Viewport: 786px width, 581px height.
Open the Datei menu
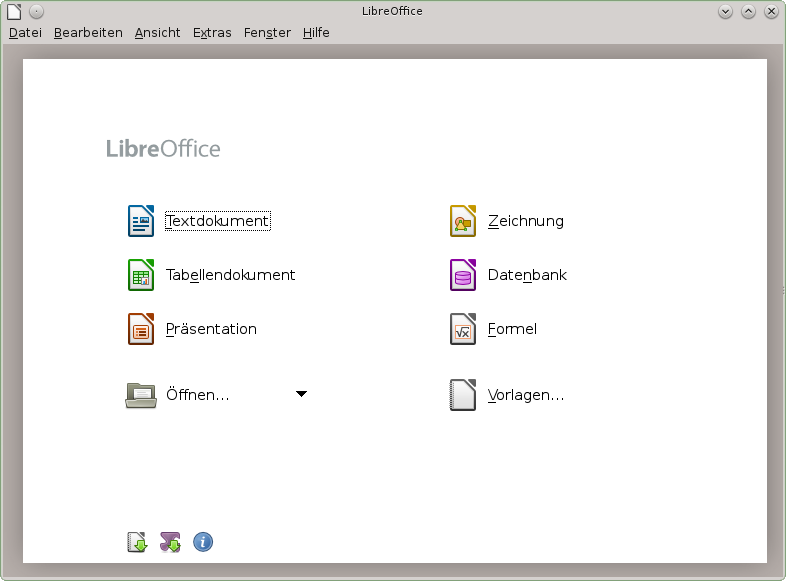pyautogui.click(x=25, y=33)
